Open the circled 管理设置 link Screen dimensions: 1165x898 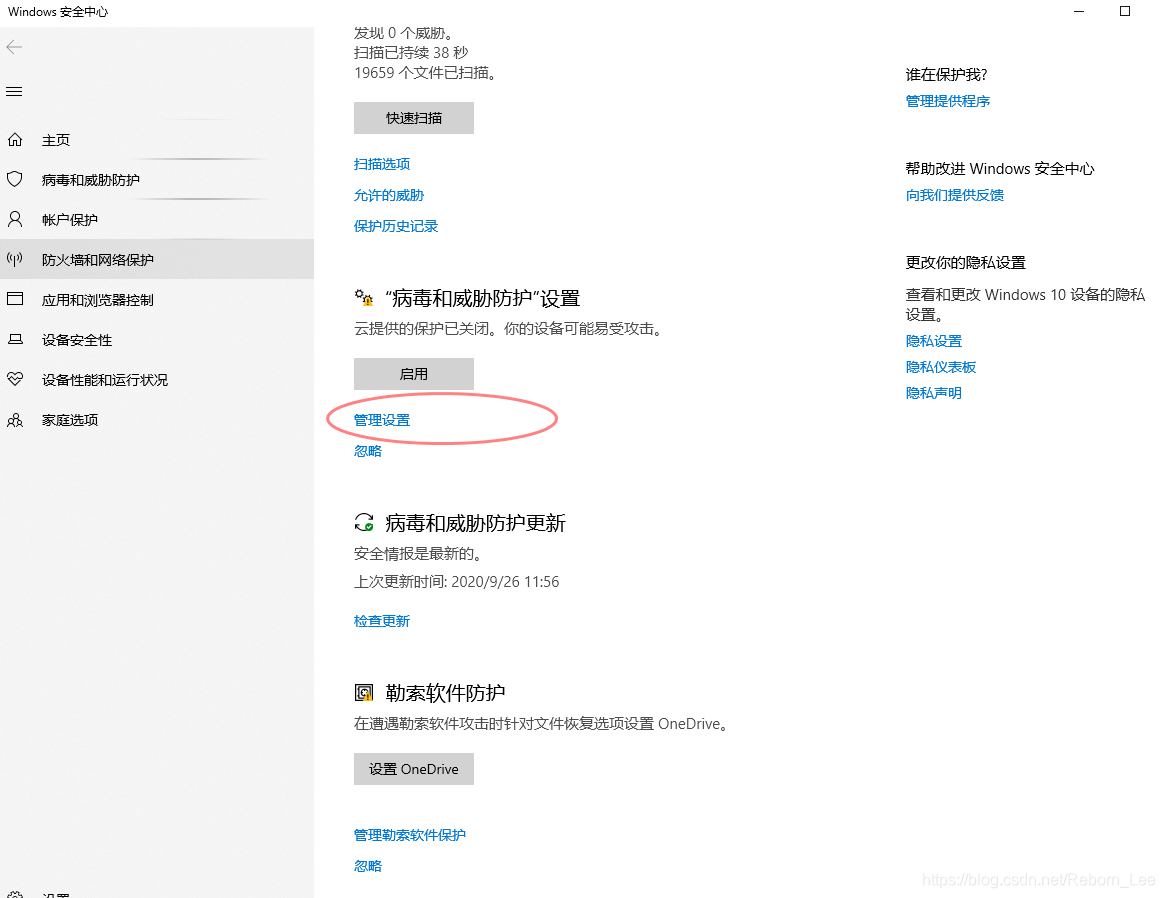point(381,419)
